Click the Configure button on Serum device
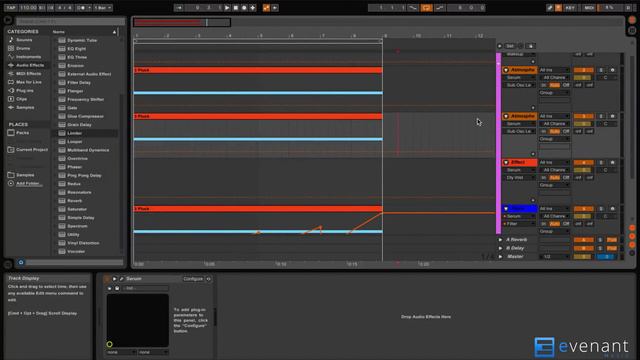The image size is (640, 360). coord(193,279)
